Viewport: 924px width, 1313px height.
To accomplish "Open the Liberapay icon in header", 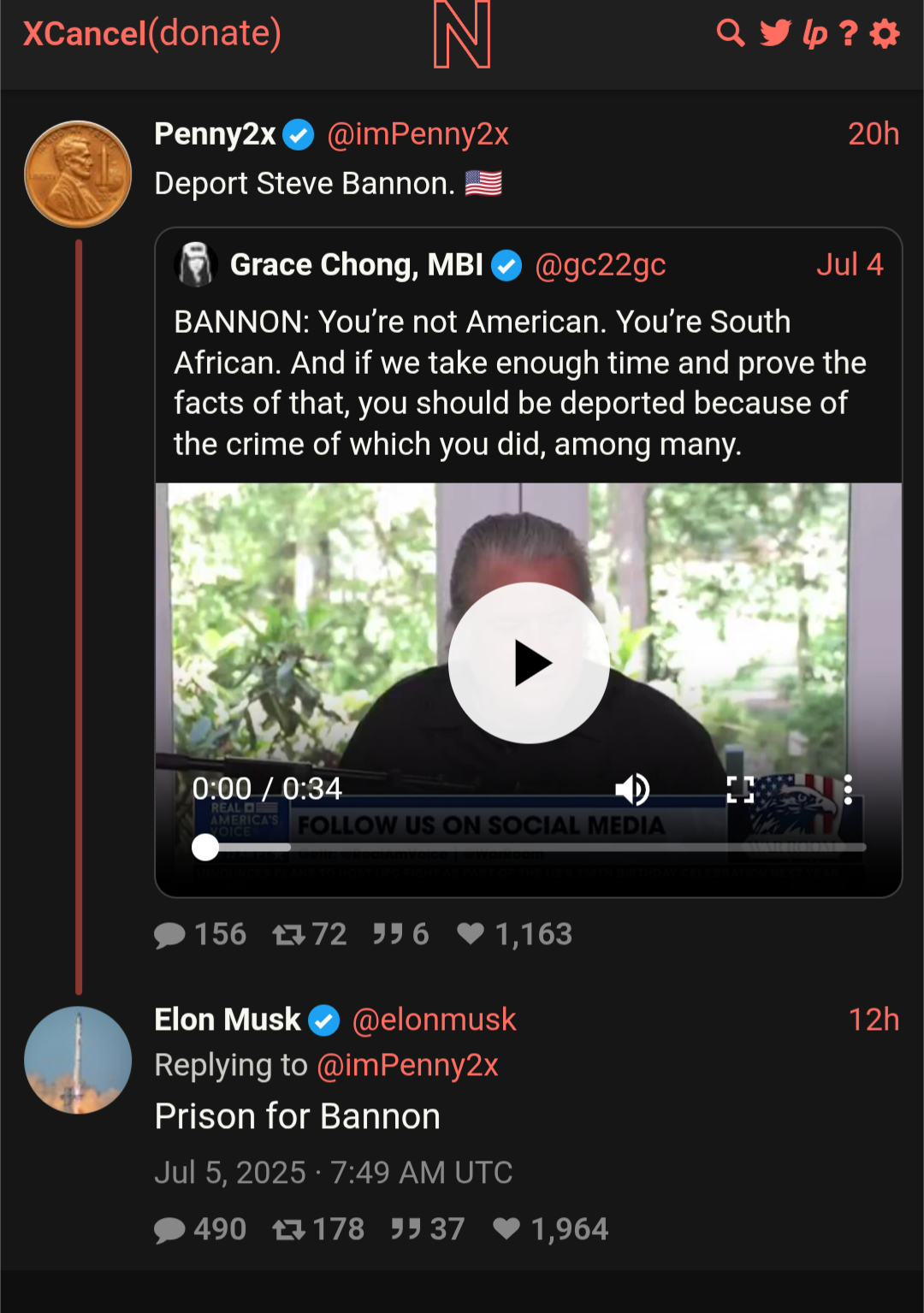I will pyautogui.click(x=814, y=33).
